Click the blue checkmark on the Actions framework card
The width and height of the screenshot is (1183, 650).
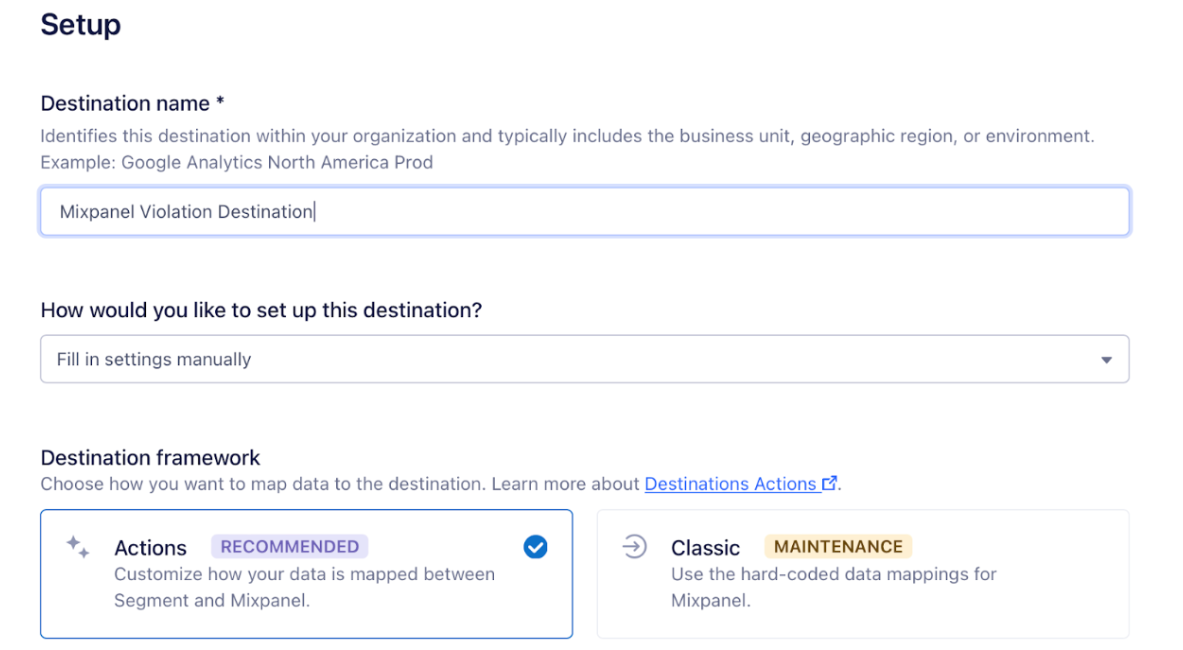click(535, 547)
